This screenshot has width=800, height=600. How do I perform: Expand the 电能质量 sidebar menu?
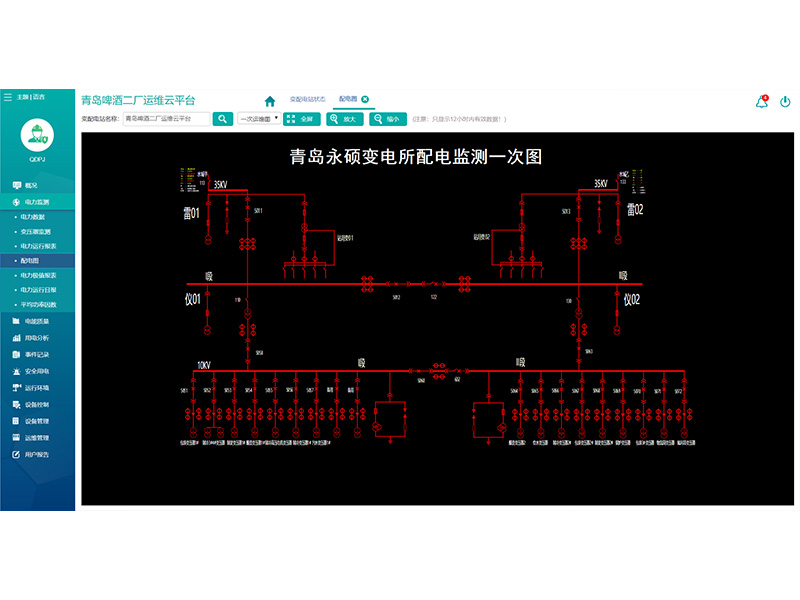(37, 321)
